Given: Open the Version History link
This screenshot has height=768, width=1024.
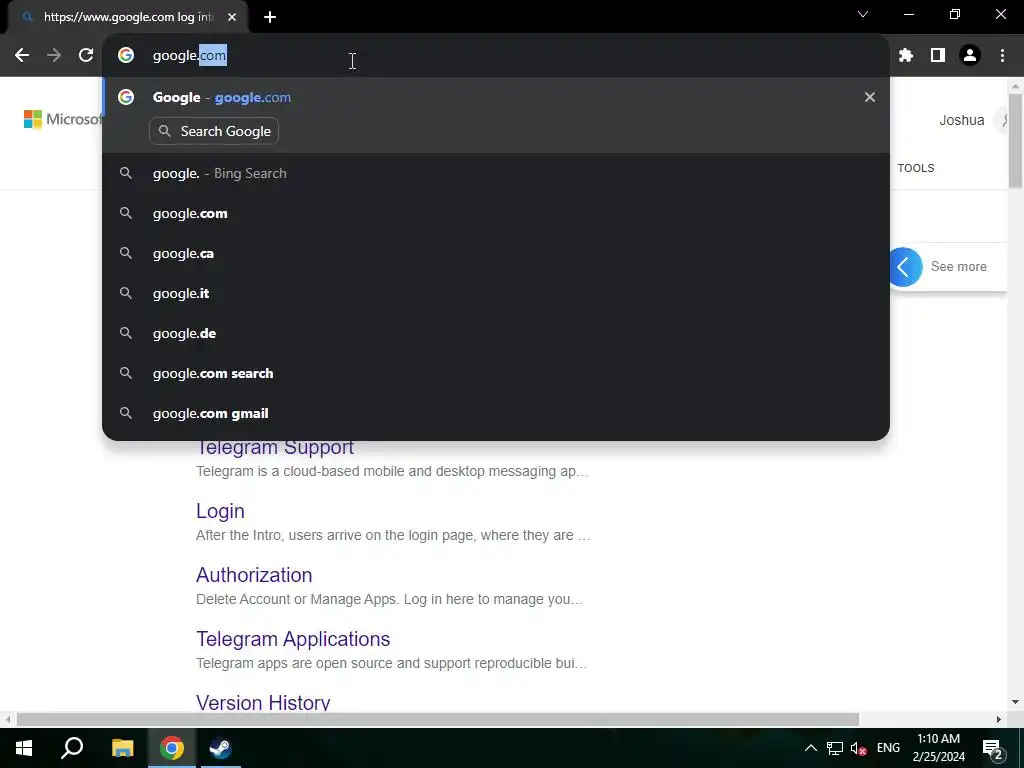Looking at the screenshot, I should tap(263, 703).
